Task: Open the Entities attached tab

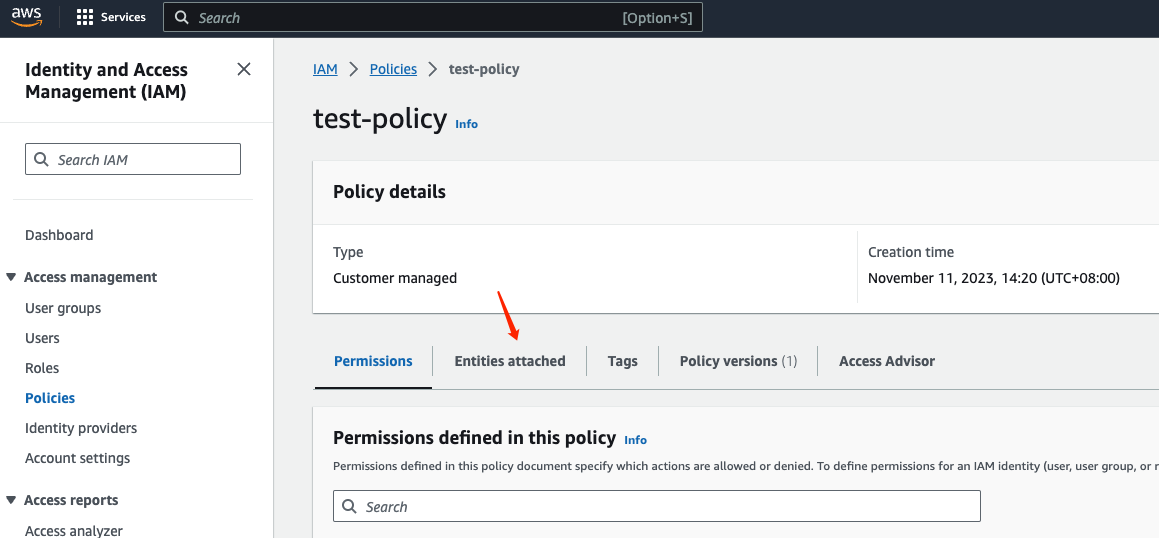Action: [x=509, y=361]
